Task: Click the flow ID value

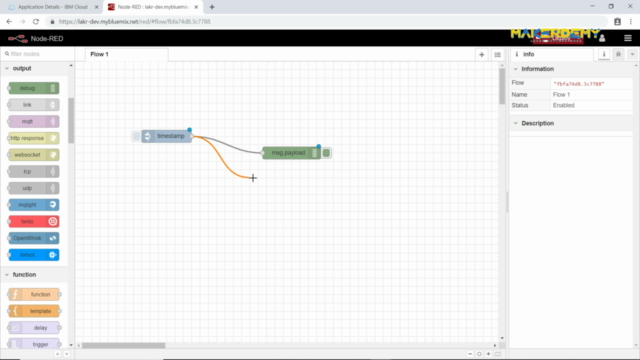Action: (578, 84)
